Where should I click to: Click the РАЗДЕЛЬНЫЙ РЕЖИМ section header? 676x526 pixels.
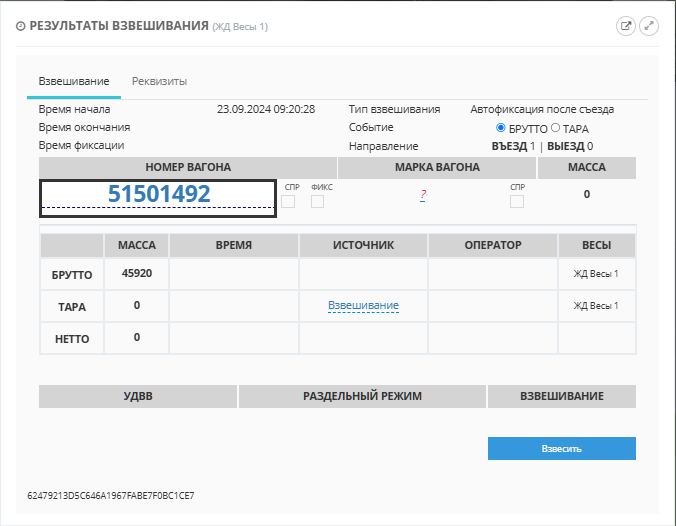pyautogui.click(x=362, y=396)
